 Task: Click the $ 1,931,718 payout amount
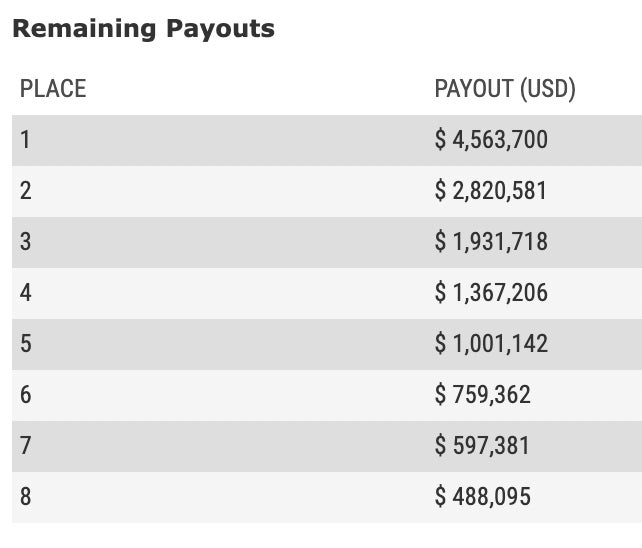[491, 241]
